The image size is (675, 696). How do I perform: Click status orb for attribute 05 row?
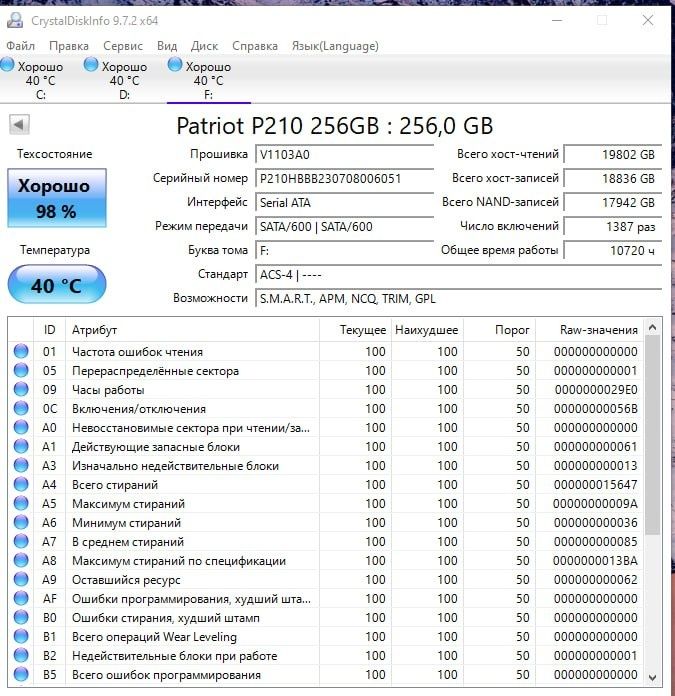[21, 370]
